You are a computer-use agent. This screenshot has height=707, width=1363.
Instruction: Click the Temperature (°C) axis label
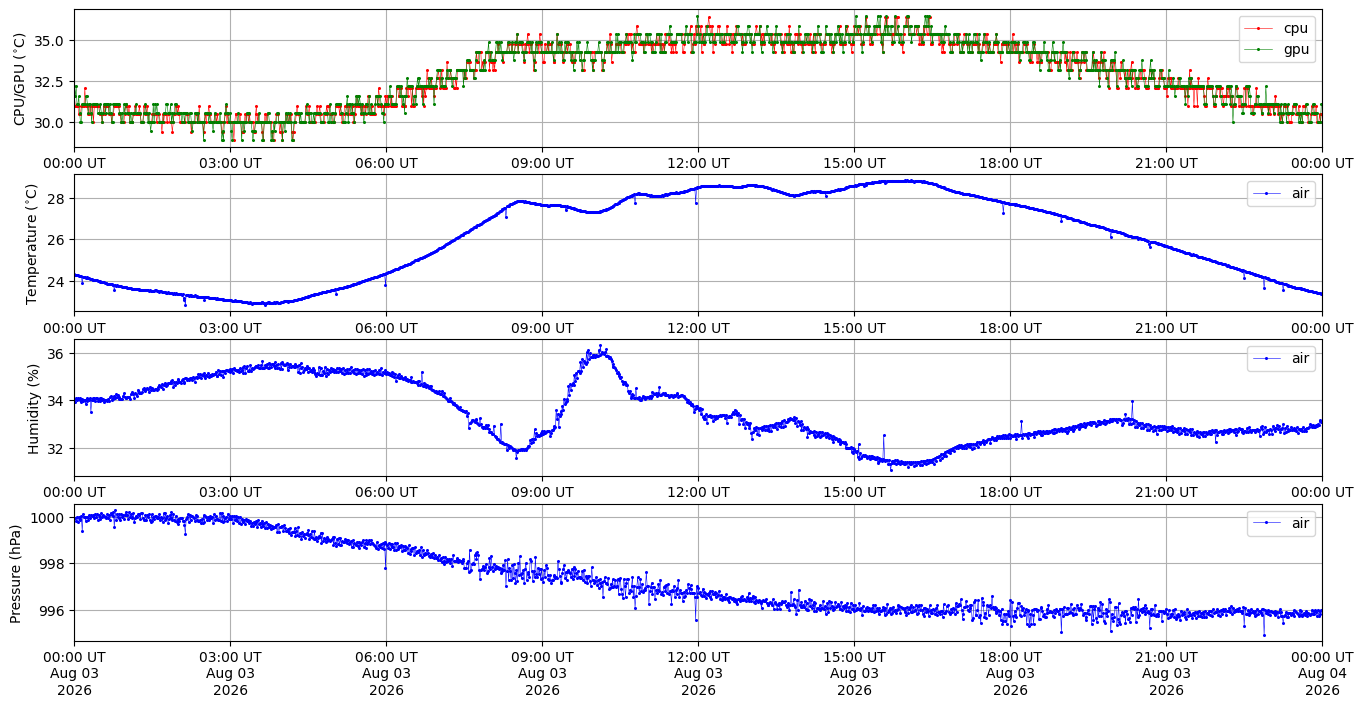point(31,243)
